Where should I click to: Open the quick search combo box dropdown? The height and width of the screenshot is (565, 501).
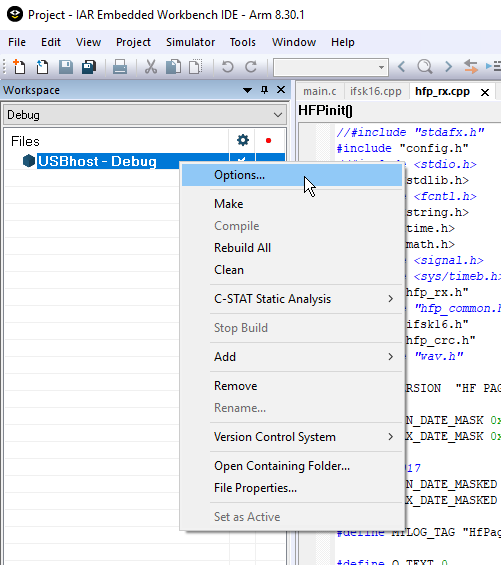[381, 67]
